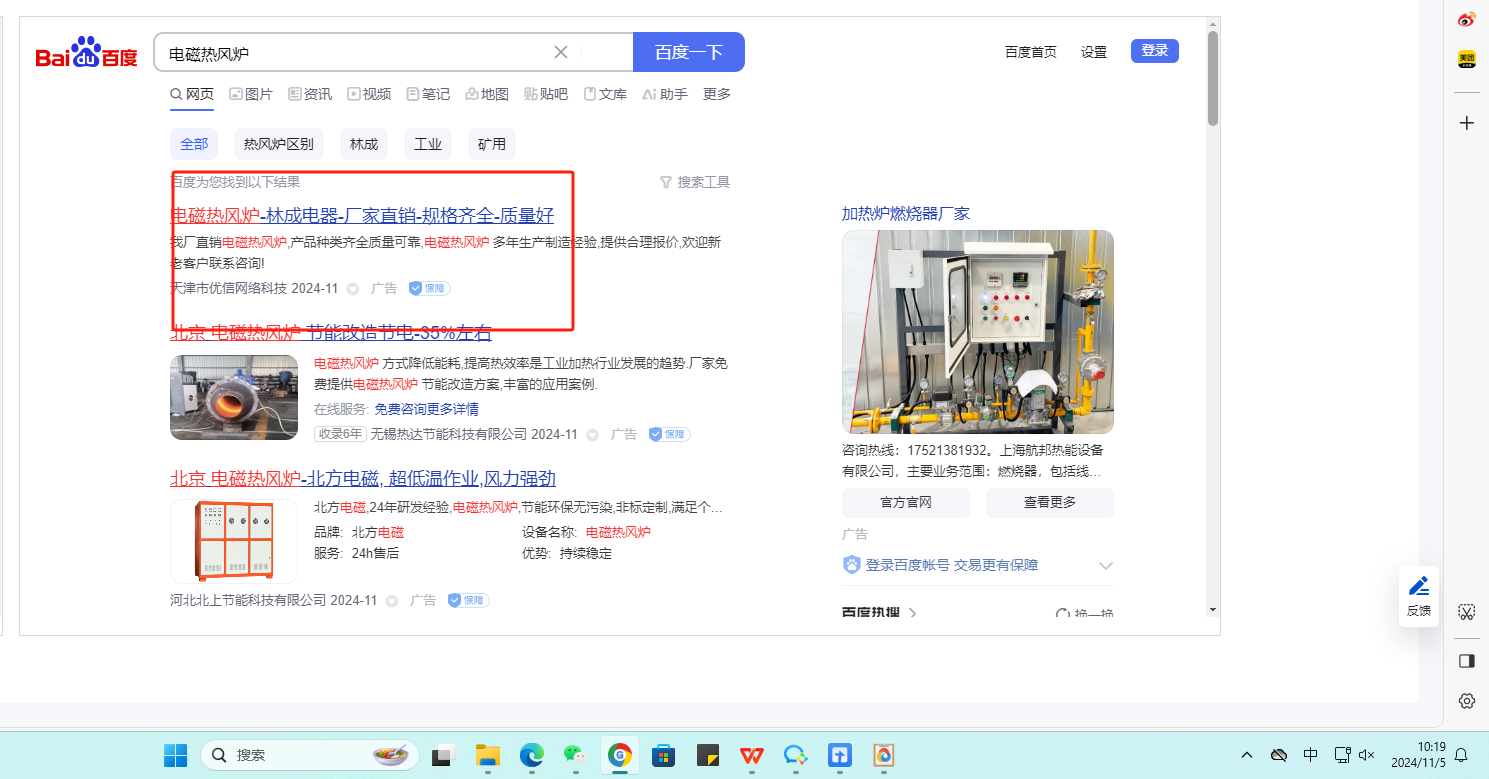Open the 搜索工具 search tools filter

click(695, 182)
